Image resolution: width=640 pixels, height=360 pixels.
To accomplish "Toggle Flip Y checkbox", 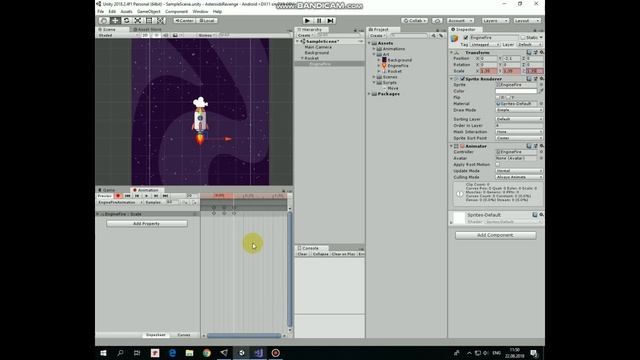I will (508, 98).
